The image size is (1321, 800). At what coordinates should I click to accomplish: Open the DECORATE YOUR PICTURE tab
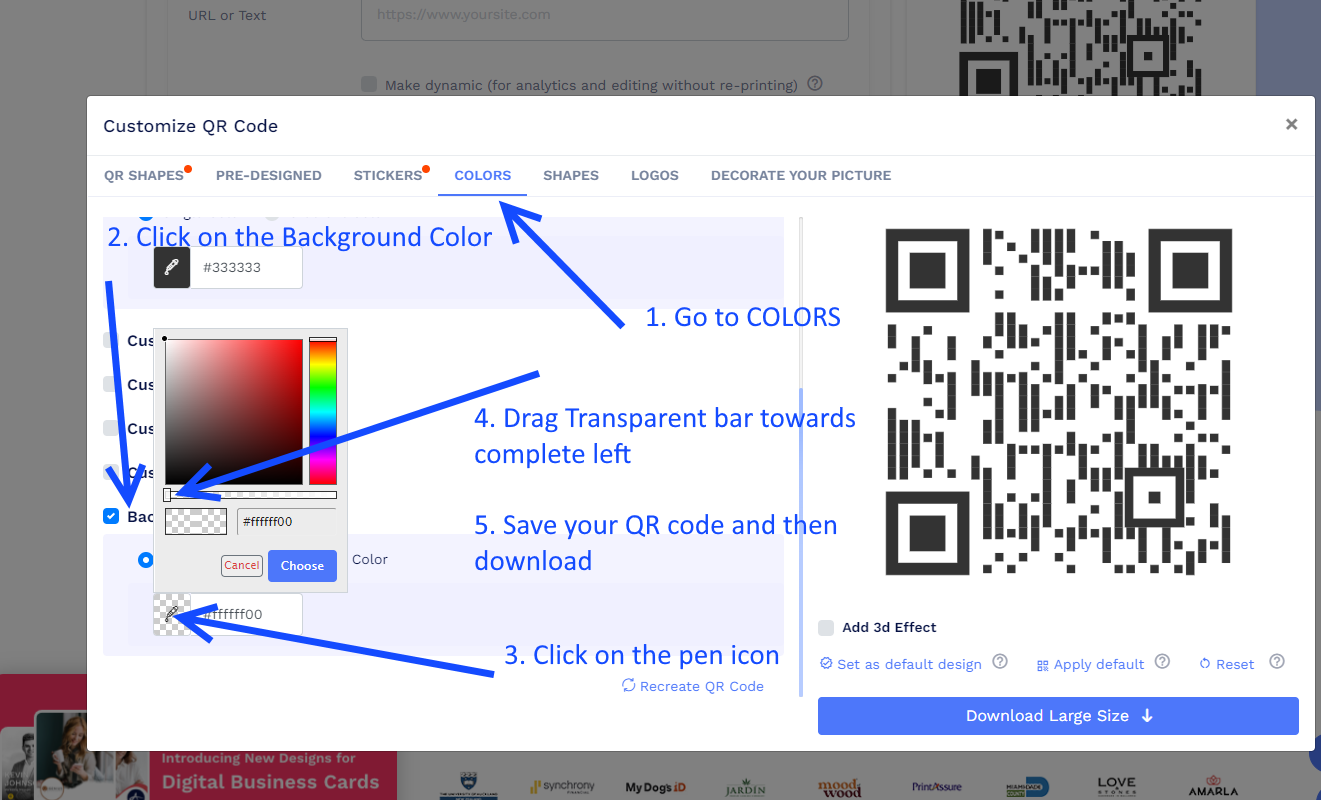click(800, 175)
